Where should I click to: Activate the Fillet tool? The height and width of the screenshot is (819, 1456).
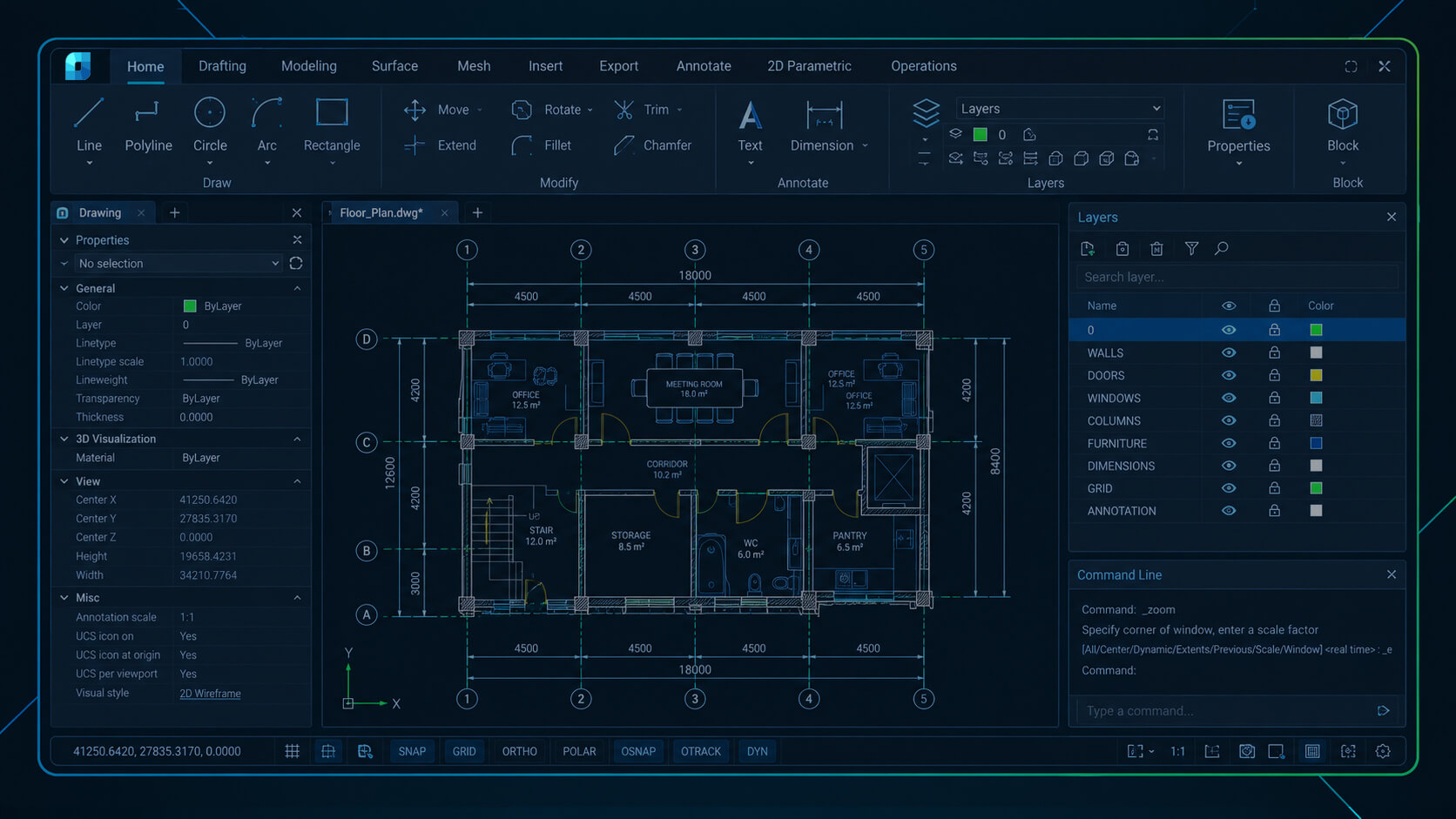tap(542, 145)
